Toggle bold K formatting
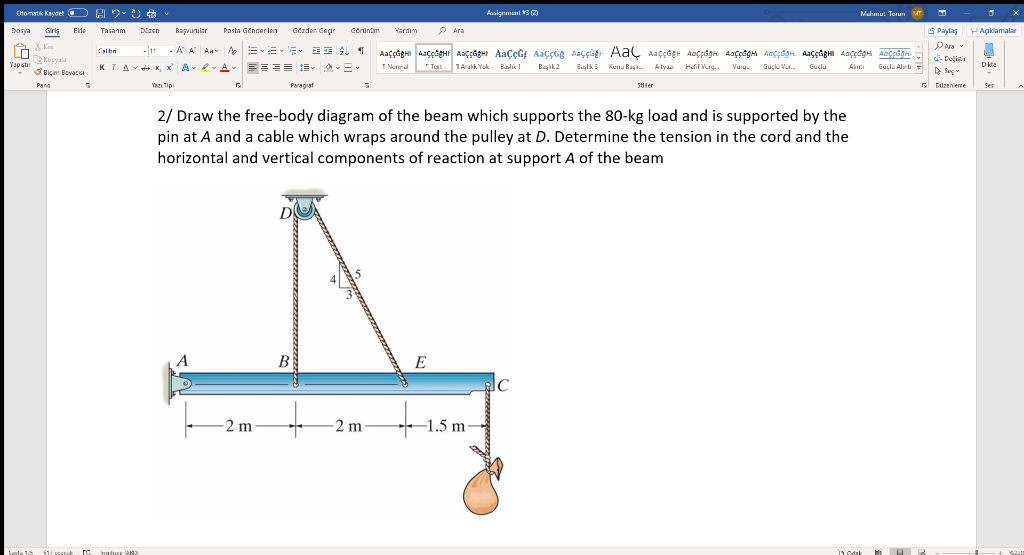The height and width of the screenshot is (555, 1024). 102,68
